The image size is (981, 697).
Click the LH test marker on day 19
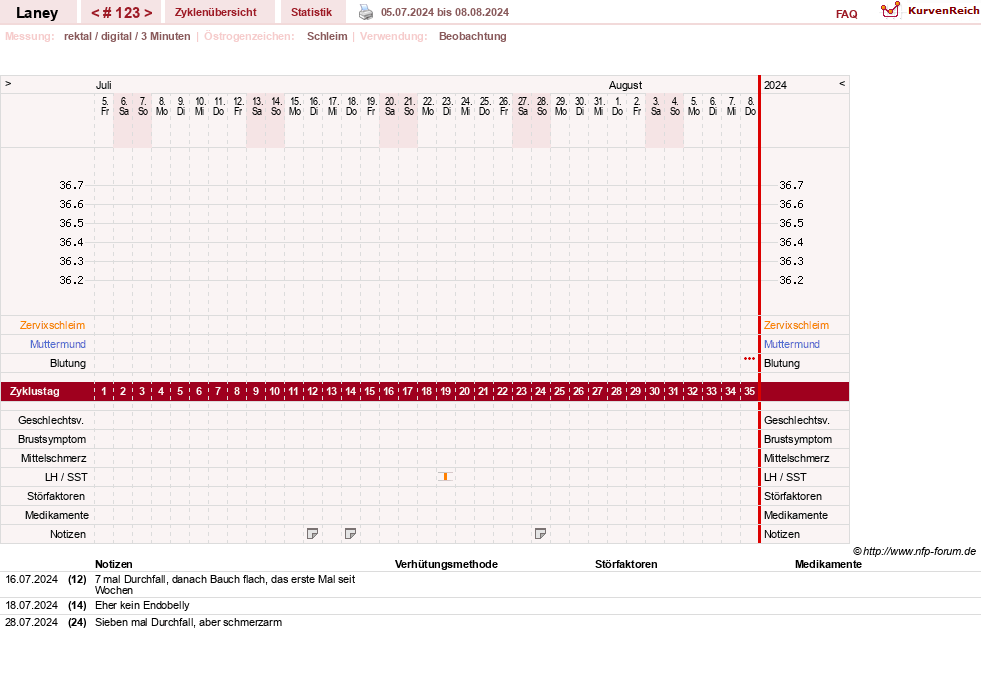pos(445,477)
